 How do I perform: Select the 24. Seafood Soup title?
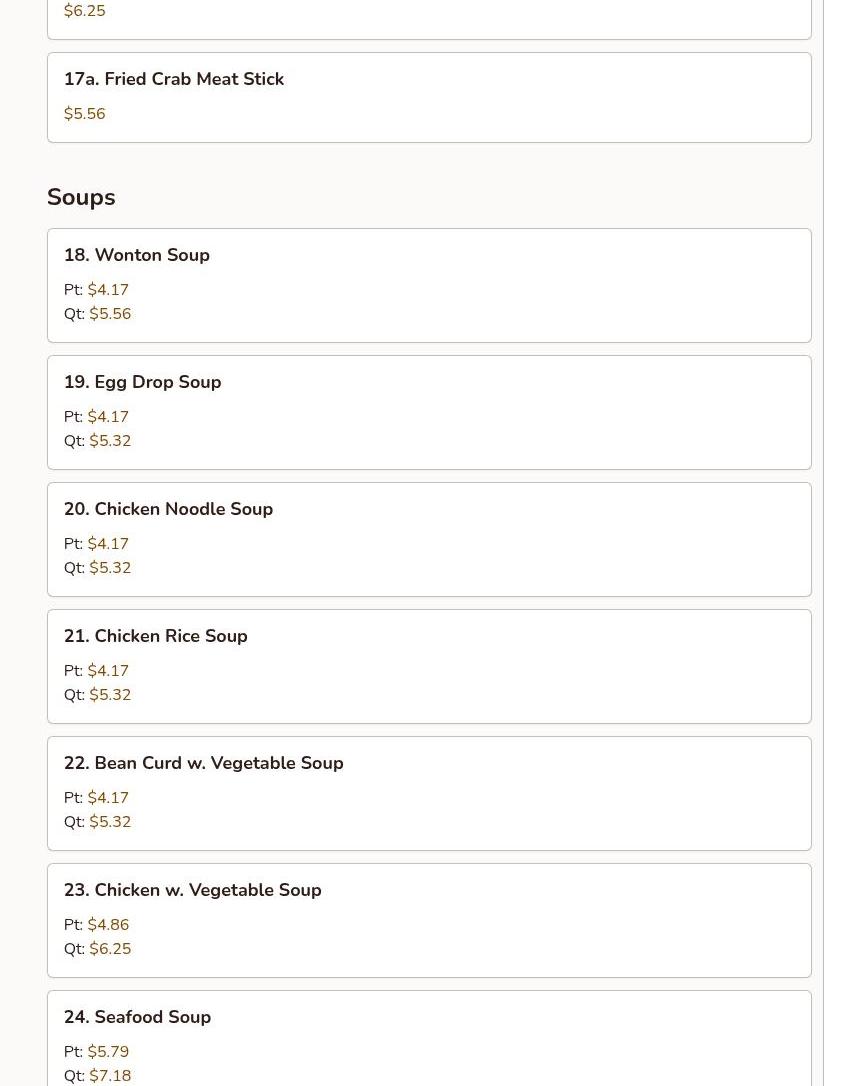coord(137,1017)
